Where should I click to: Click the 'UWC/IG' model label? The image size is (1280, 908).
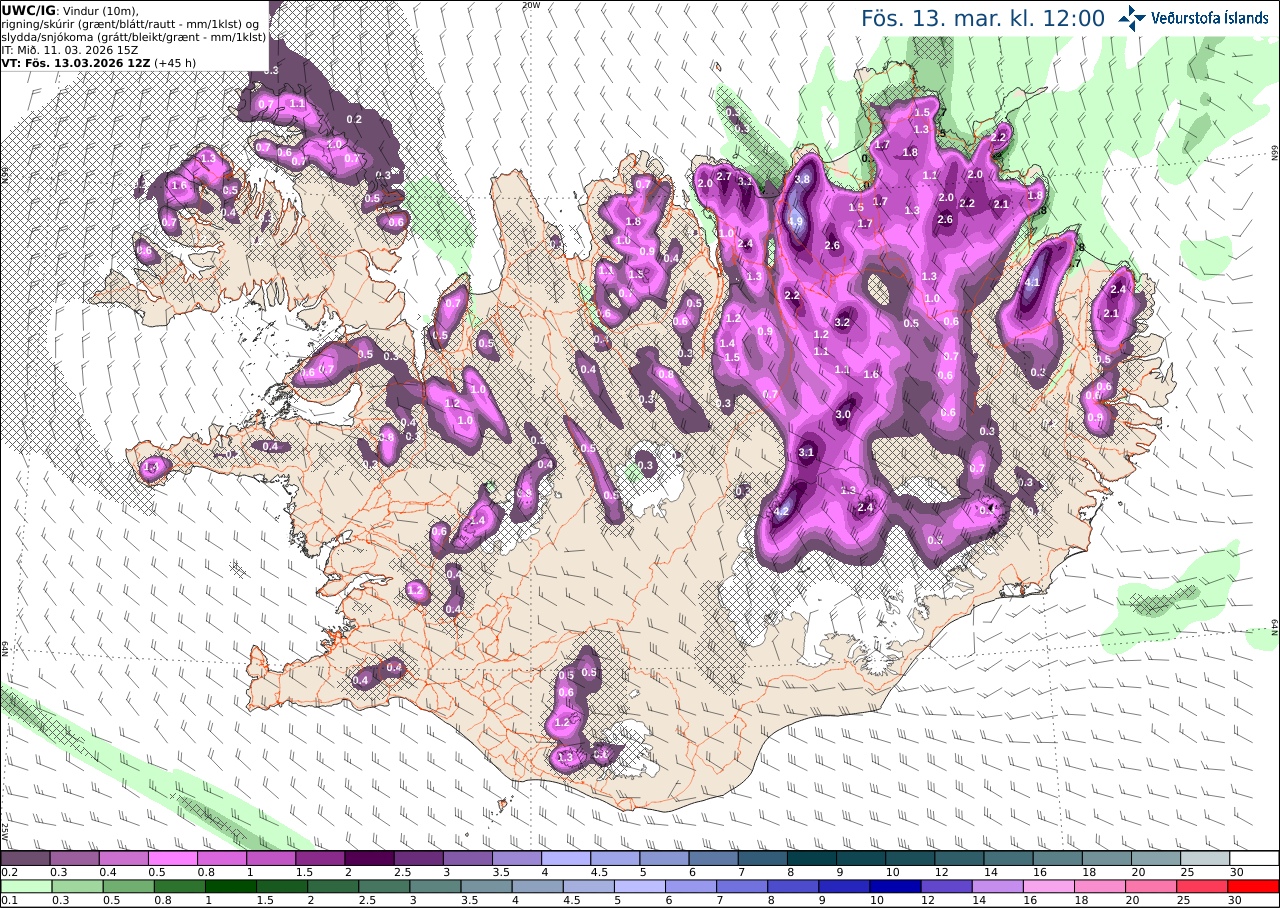click(x=27, y=10)
